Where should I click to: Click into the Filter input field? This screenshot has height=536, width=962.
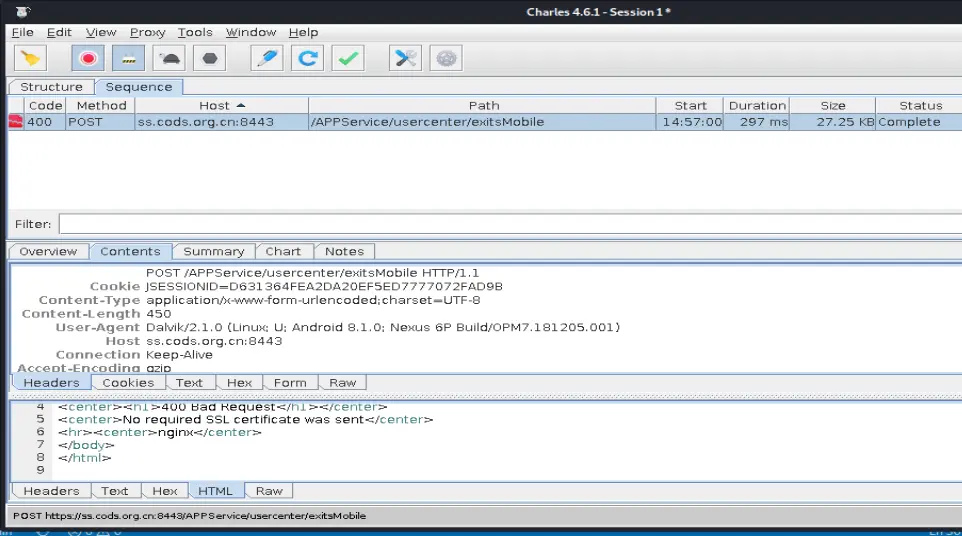pos(510,224)
